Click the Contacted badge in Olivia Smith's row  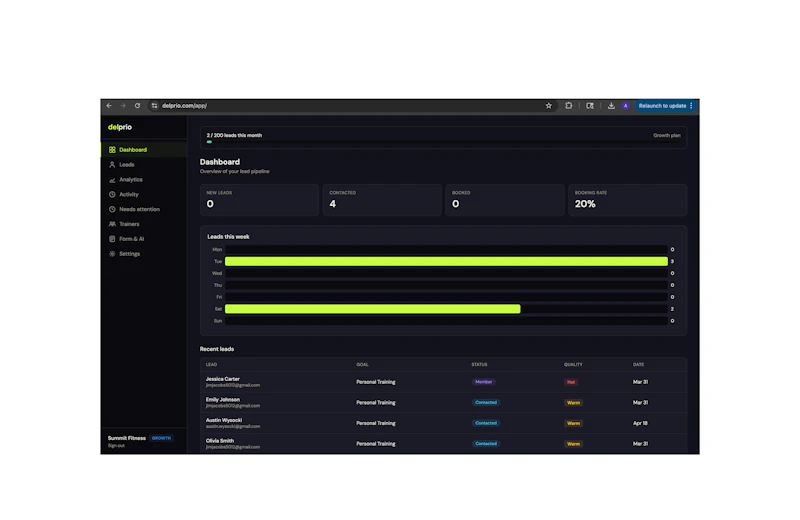486,443
